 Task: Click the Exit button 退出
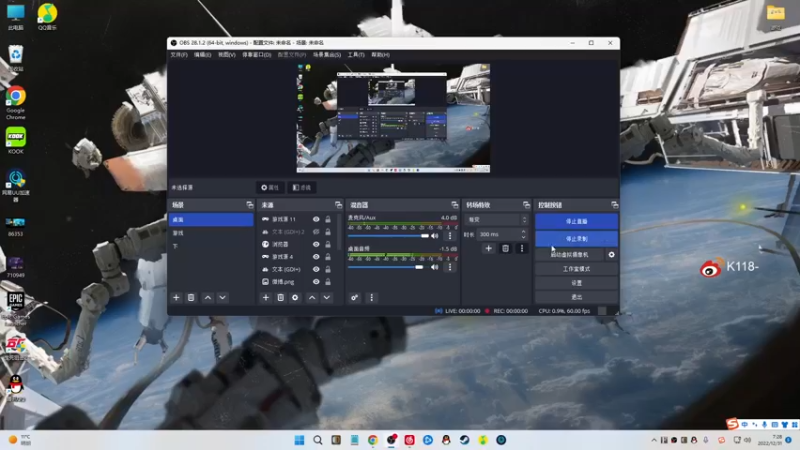click(577, 297)
